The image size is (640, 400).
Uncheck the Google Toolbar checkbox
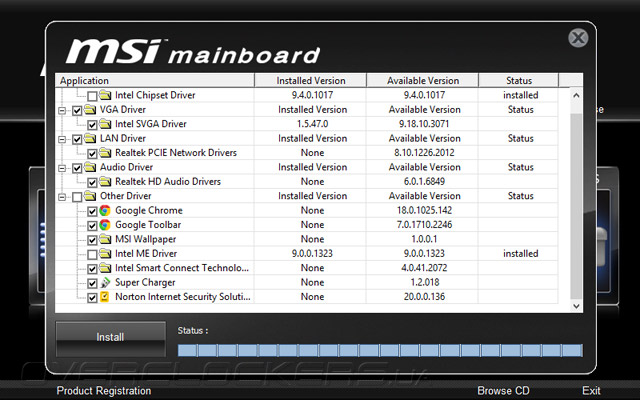tap(92, 225)
